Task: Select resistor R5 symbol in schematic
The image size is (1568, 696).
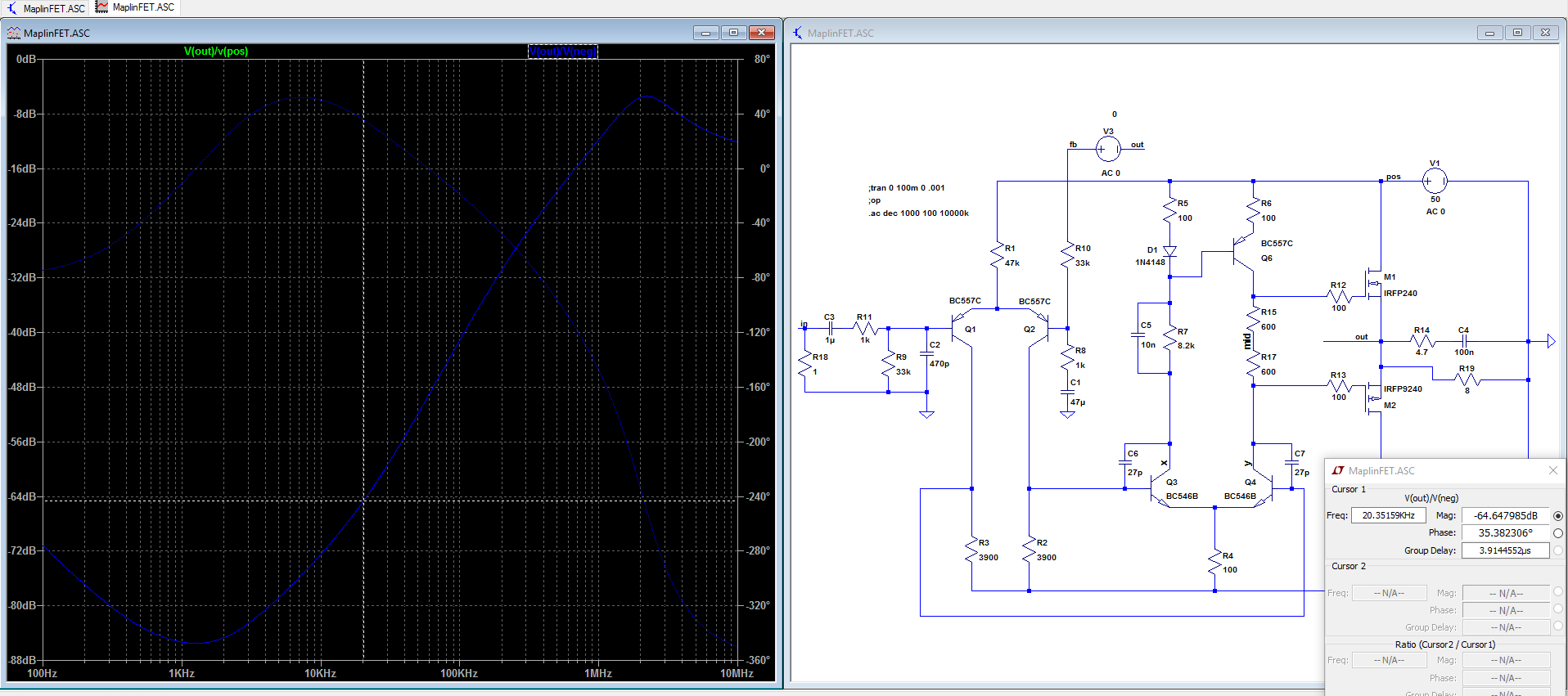Action: coord(1170,210)
